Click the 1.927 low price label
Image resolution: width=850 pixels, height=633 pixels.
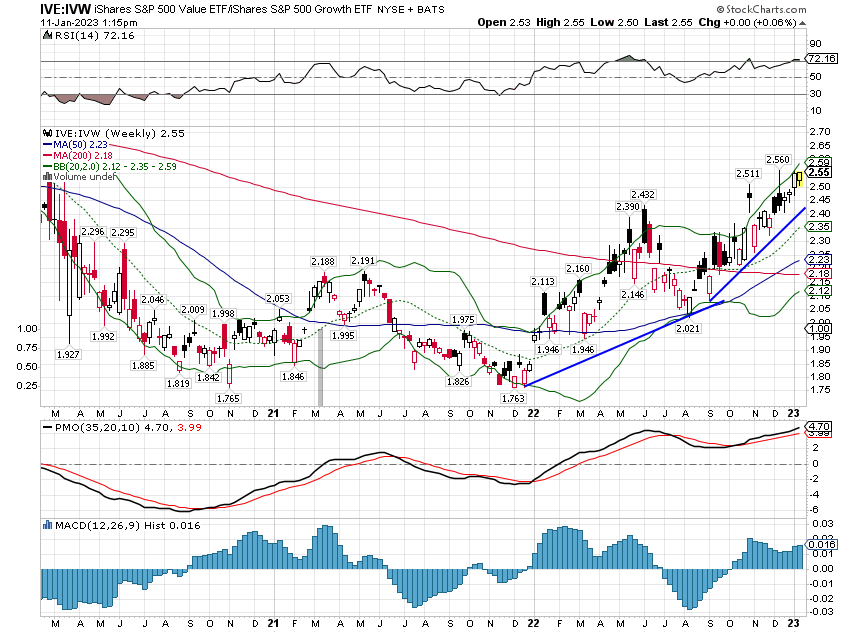(x=68, y=354)
